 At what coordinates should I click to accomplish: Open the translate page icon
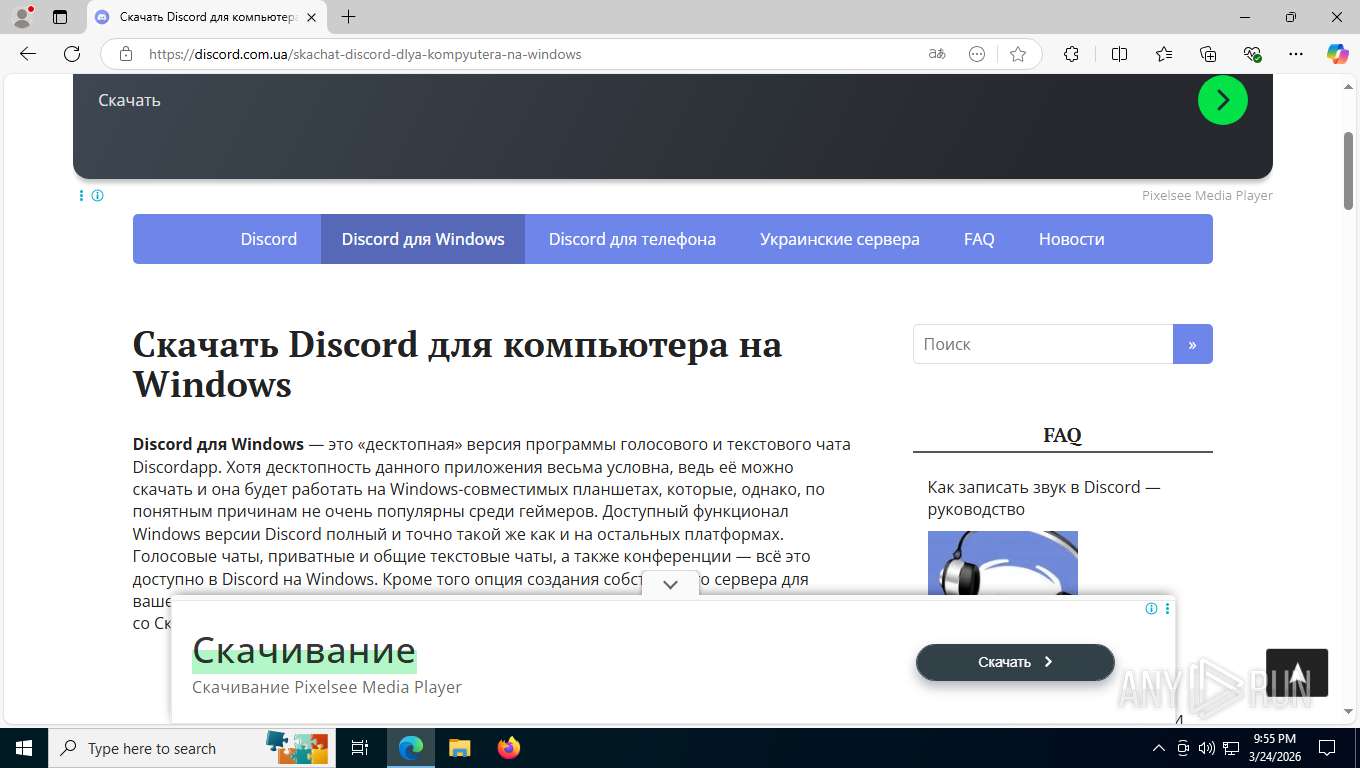[937, 54]
